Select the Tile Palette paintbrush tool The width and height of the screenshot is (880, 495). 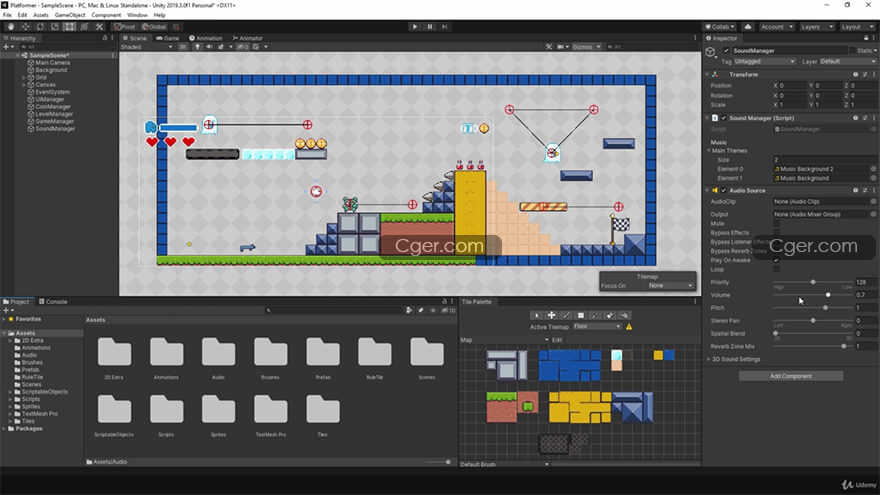click(566, 315)
